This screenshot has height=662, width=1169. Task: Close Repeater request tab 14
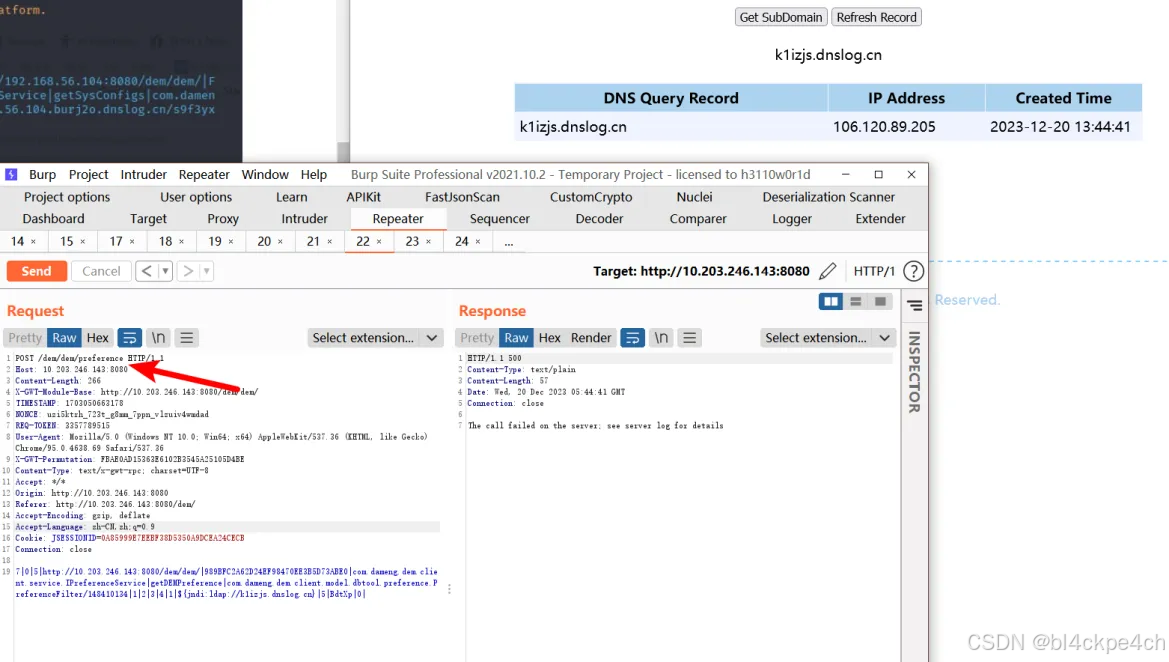tap(33, 242)
